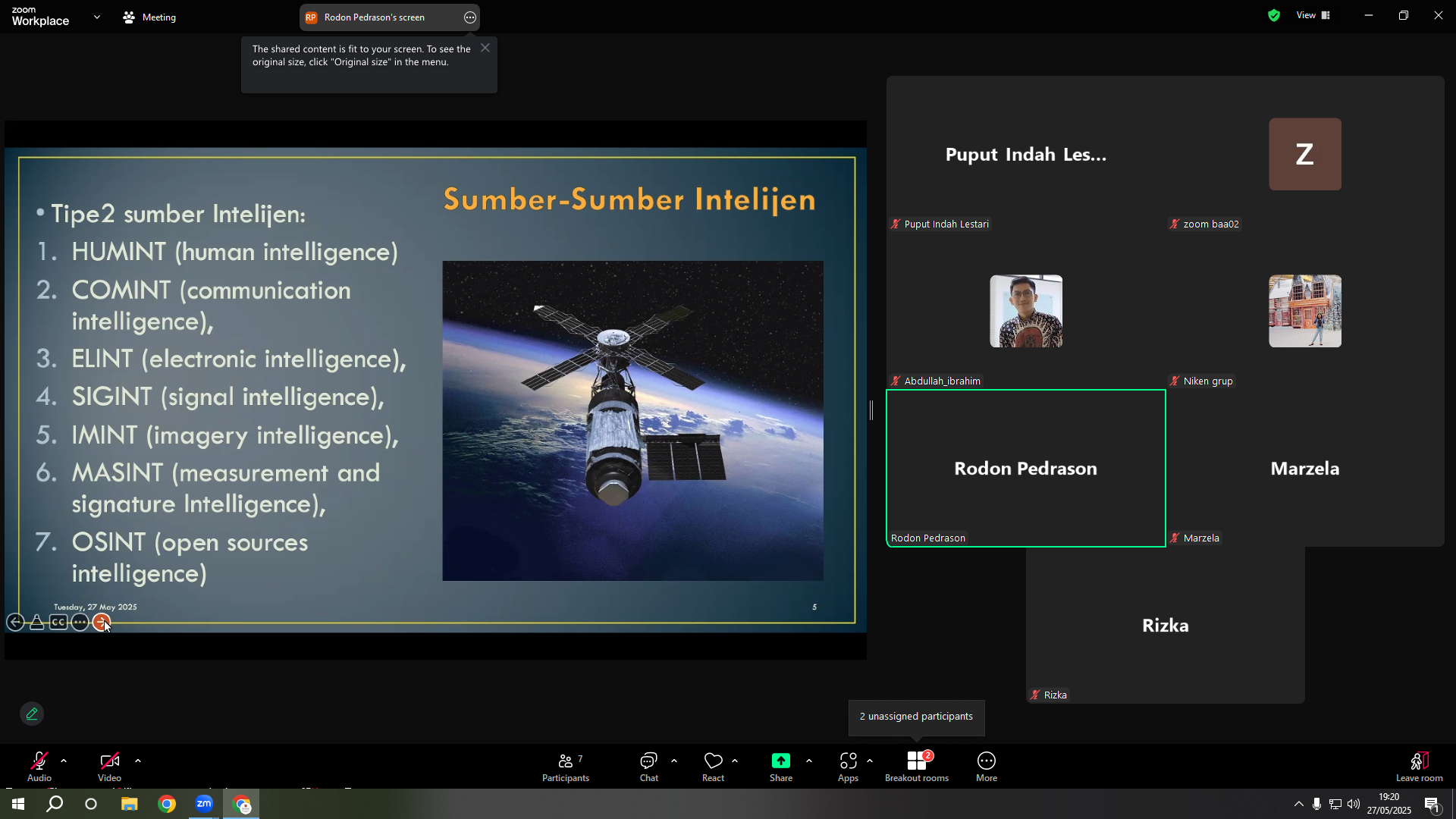Viewport: 1456px width, 819px height.
Task: Go to previous slide arrow
Action: point(15,623)
